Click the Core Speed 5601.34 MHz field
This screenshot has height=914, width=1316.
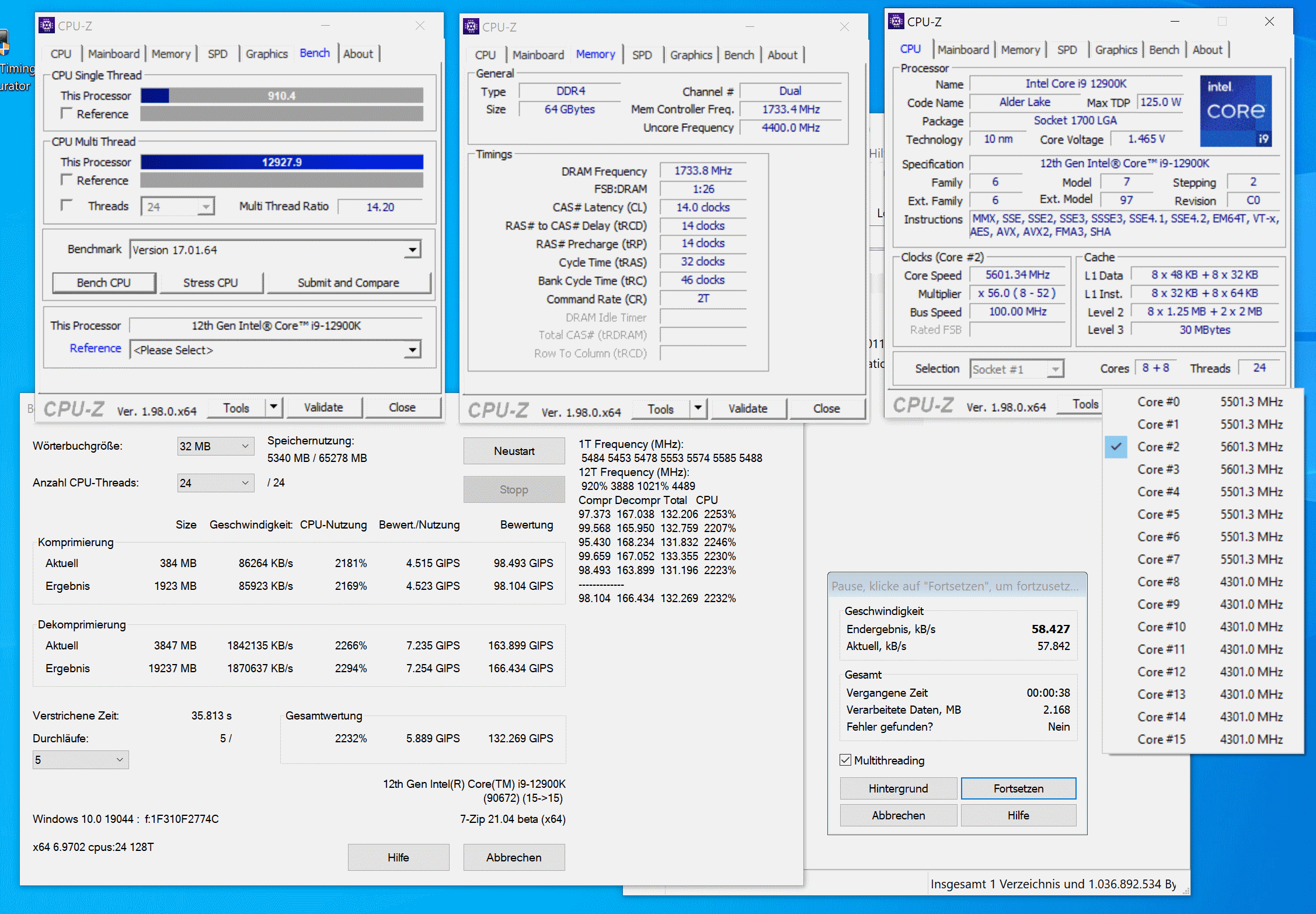(x=1018, y=275)
